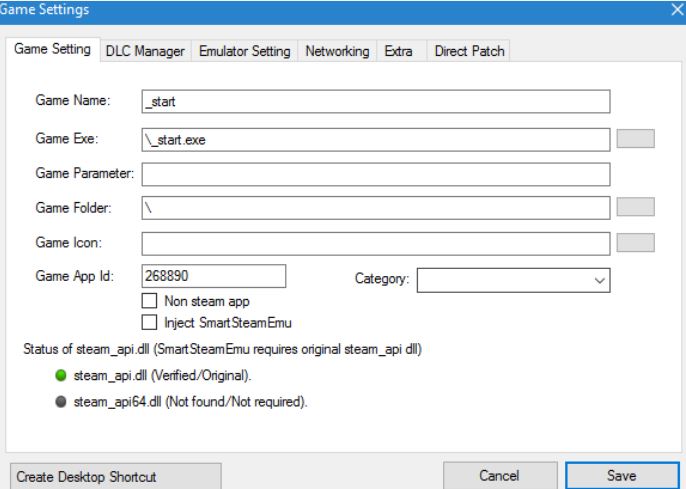Click into the Game Name text field
This screenshot has width=686, height=489.
pyautogui.click(x=376, y=103)
